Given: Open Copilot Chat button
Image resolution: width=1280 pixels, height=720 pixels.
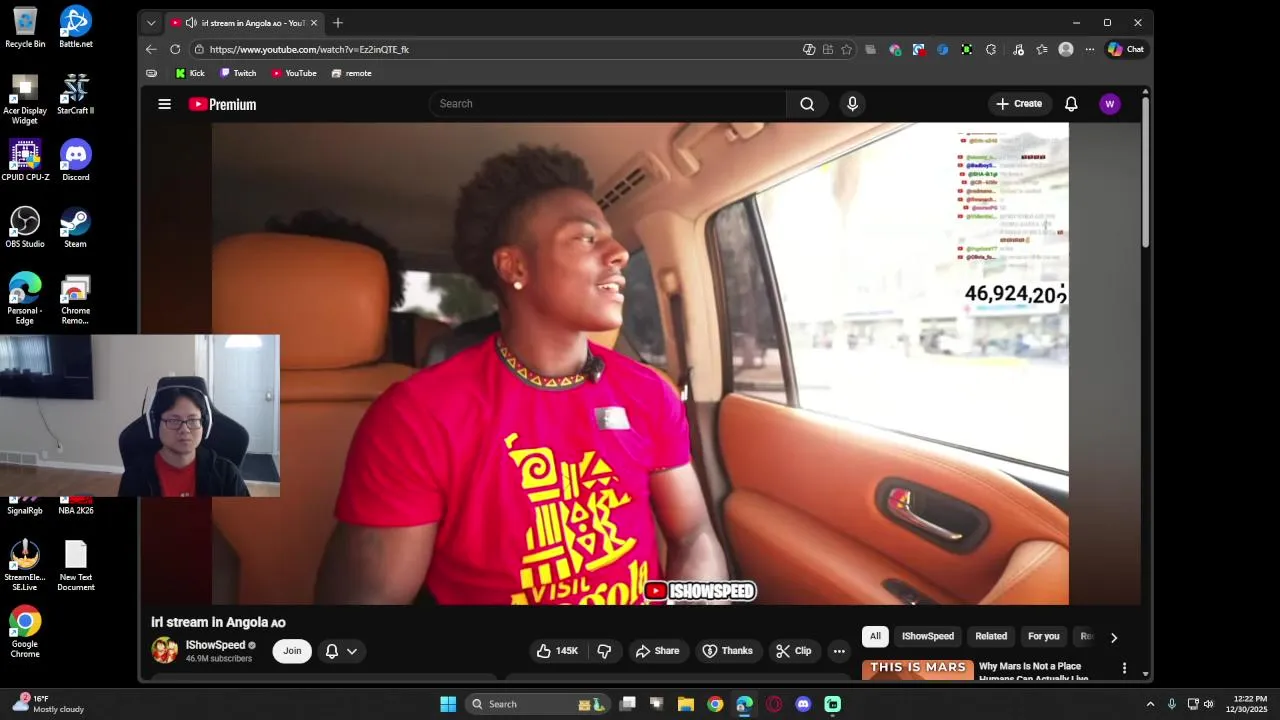Looking at the screenshot, I should point(1126,49).
